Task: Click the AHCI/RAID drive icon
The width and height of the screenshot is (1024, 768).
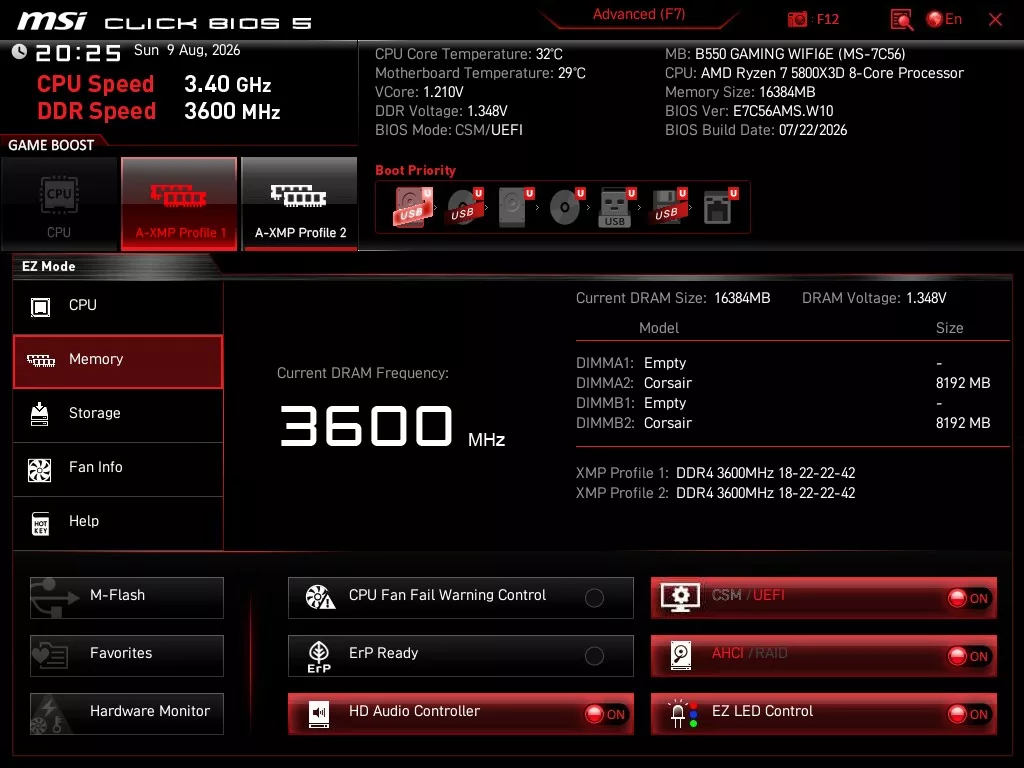Action: (x=680, y=655)
